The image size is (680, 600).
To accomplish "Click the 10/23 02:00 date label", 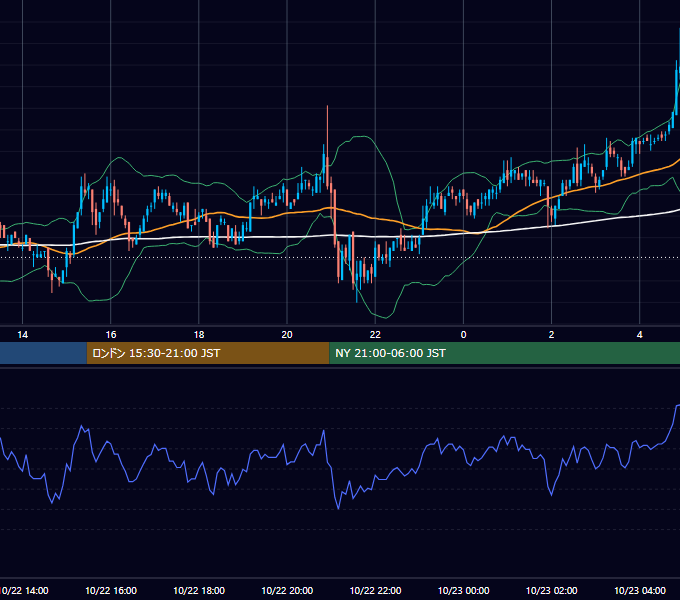I will (x=552, y=590).
